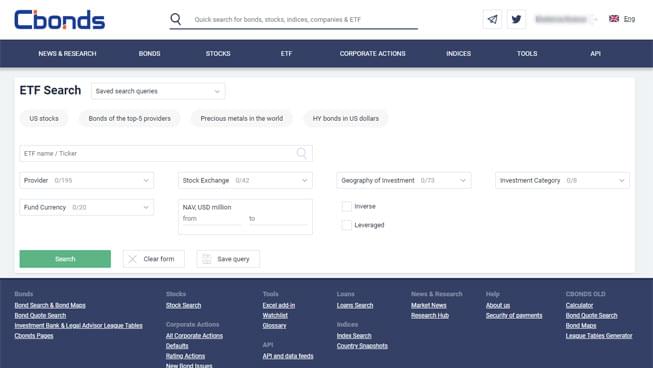Click the Telegram paper-plane icon
The image size is (653, 368).
[x=492, y=19]
